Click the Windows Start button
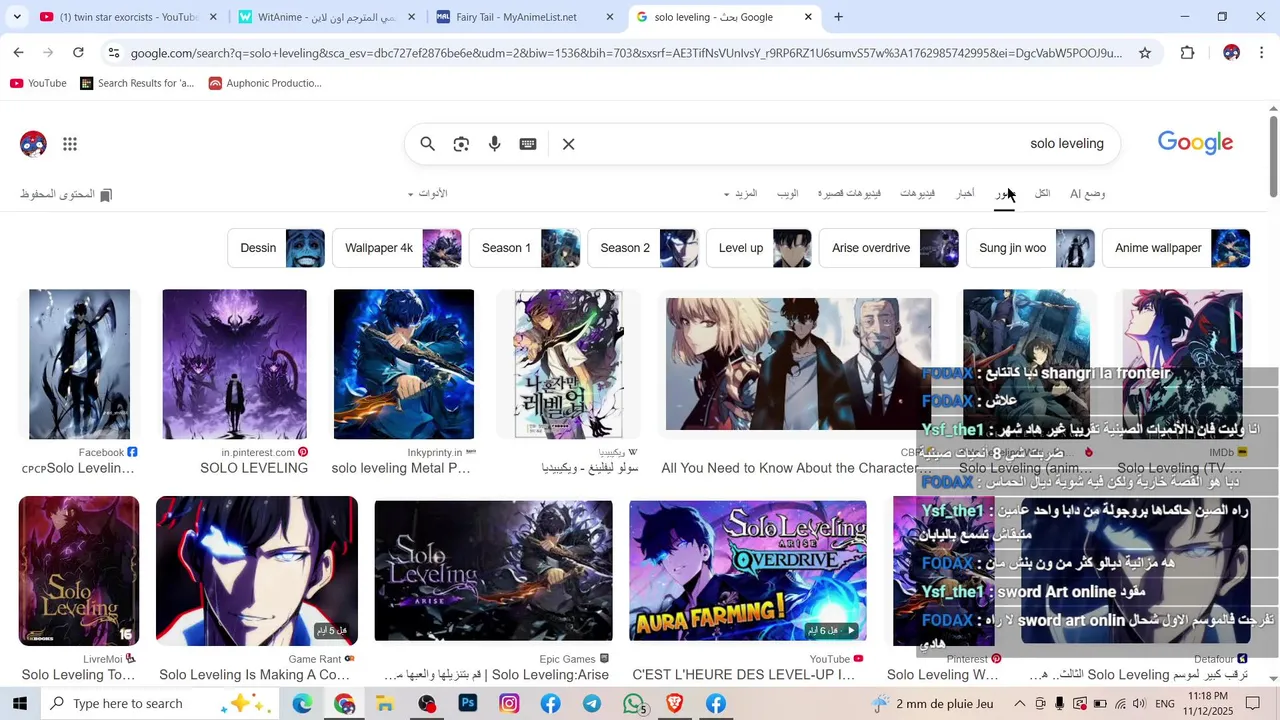The height and width of the screenshot is (720, 1280). coord(20,704)
